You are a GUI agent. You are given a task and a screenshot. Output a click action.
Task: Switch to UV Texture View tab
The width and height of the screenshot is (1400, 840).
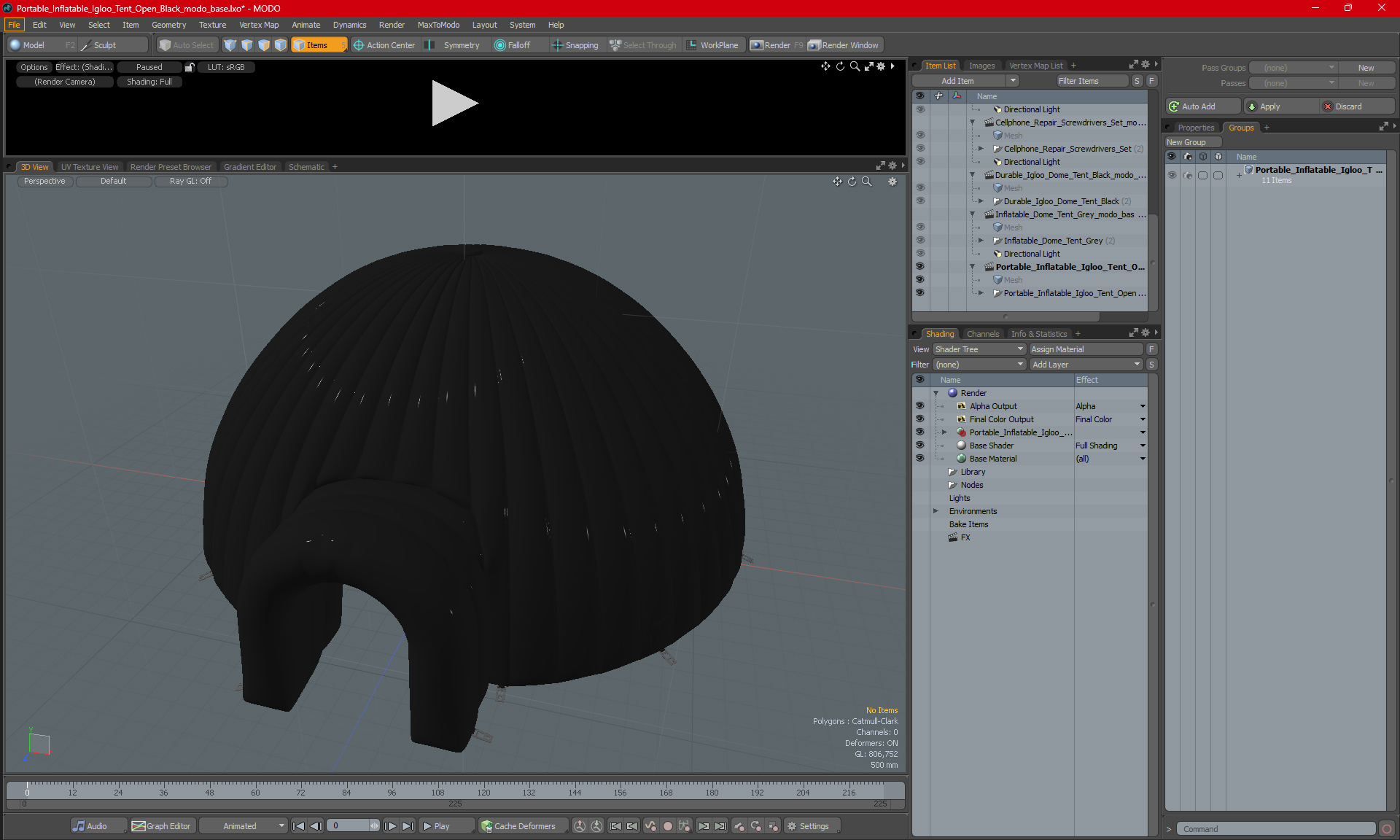[x=90, y=167]
